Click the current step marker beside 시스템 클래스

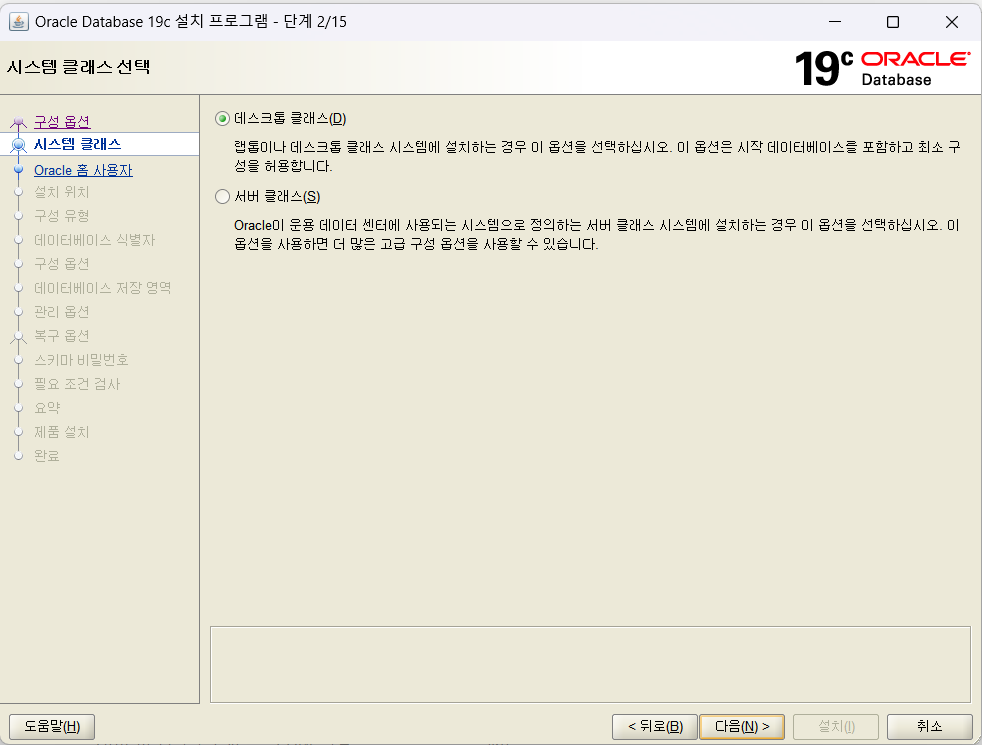(19, 145)
